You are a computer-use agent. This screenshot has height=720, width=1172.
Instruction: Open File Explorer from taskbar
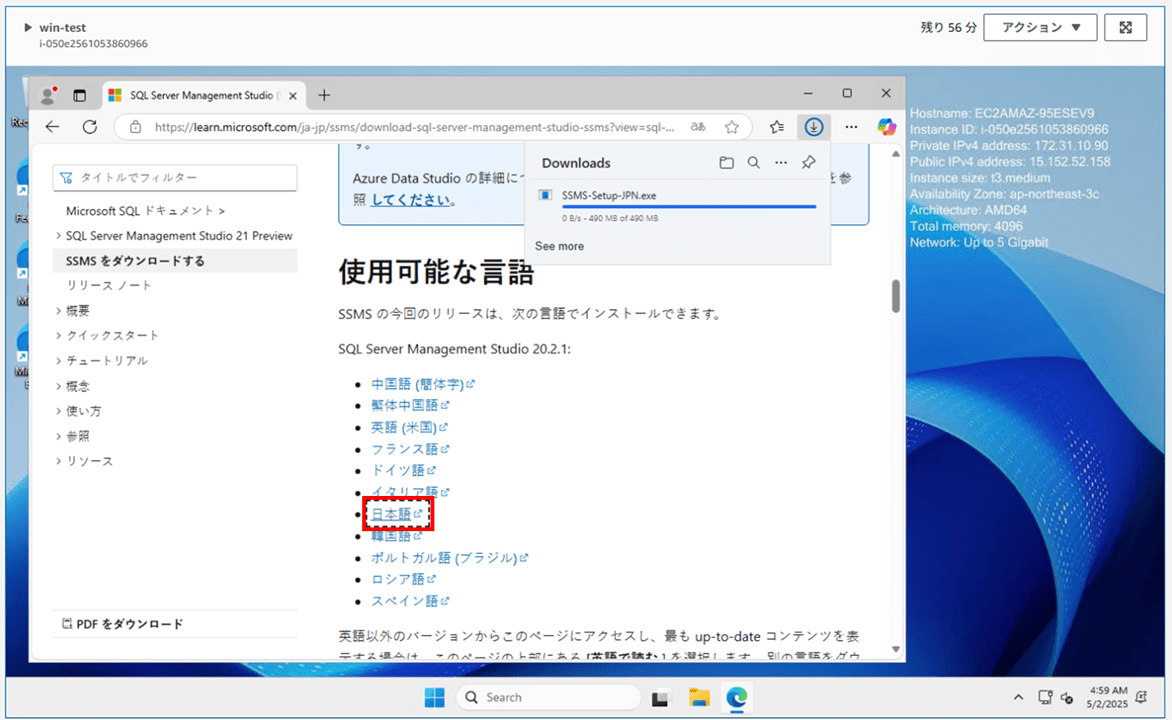700,698
